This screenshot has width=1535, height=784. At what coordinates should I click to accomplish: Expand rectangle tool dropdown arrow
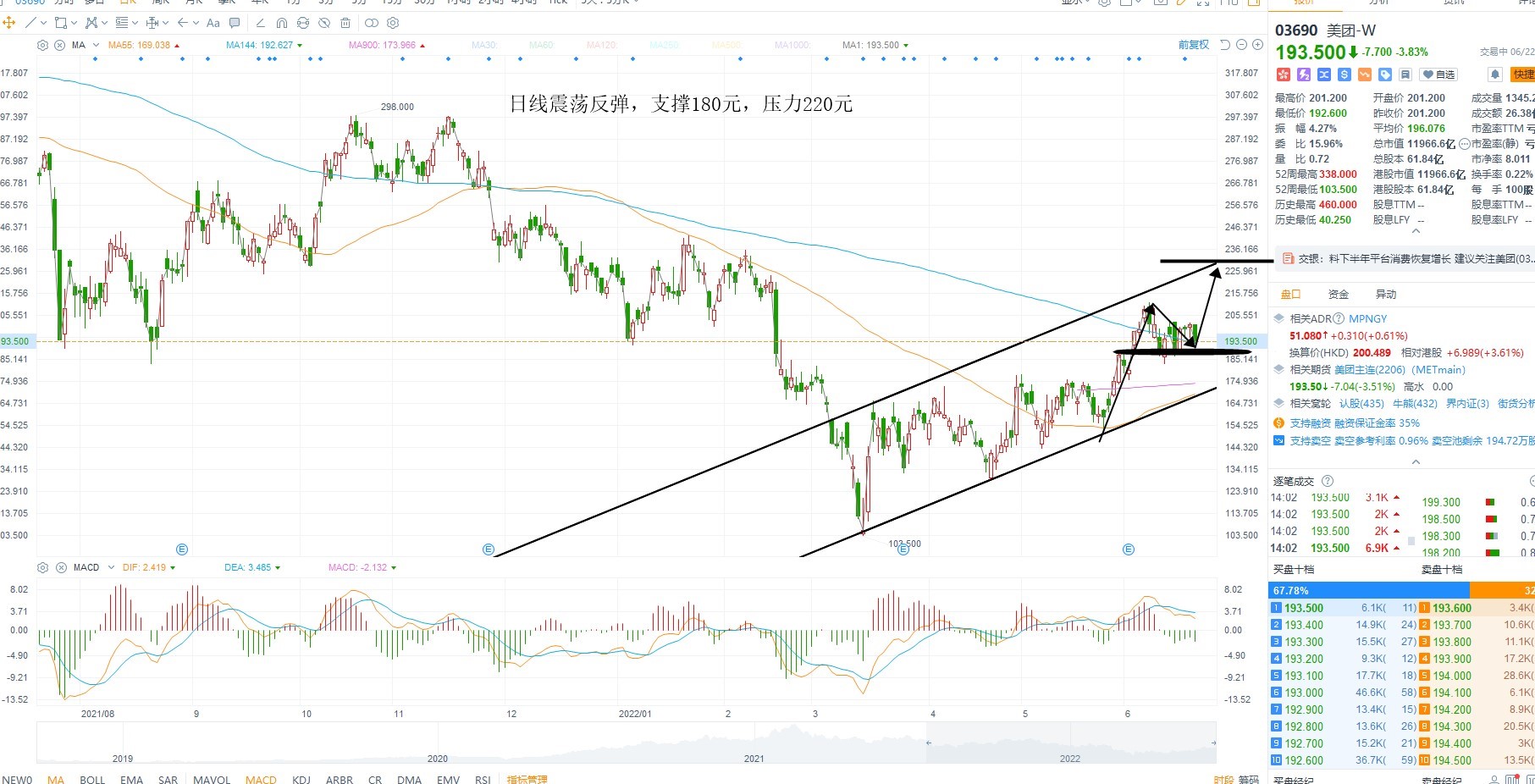tap(74, 24)
